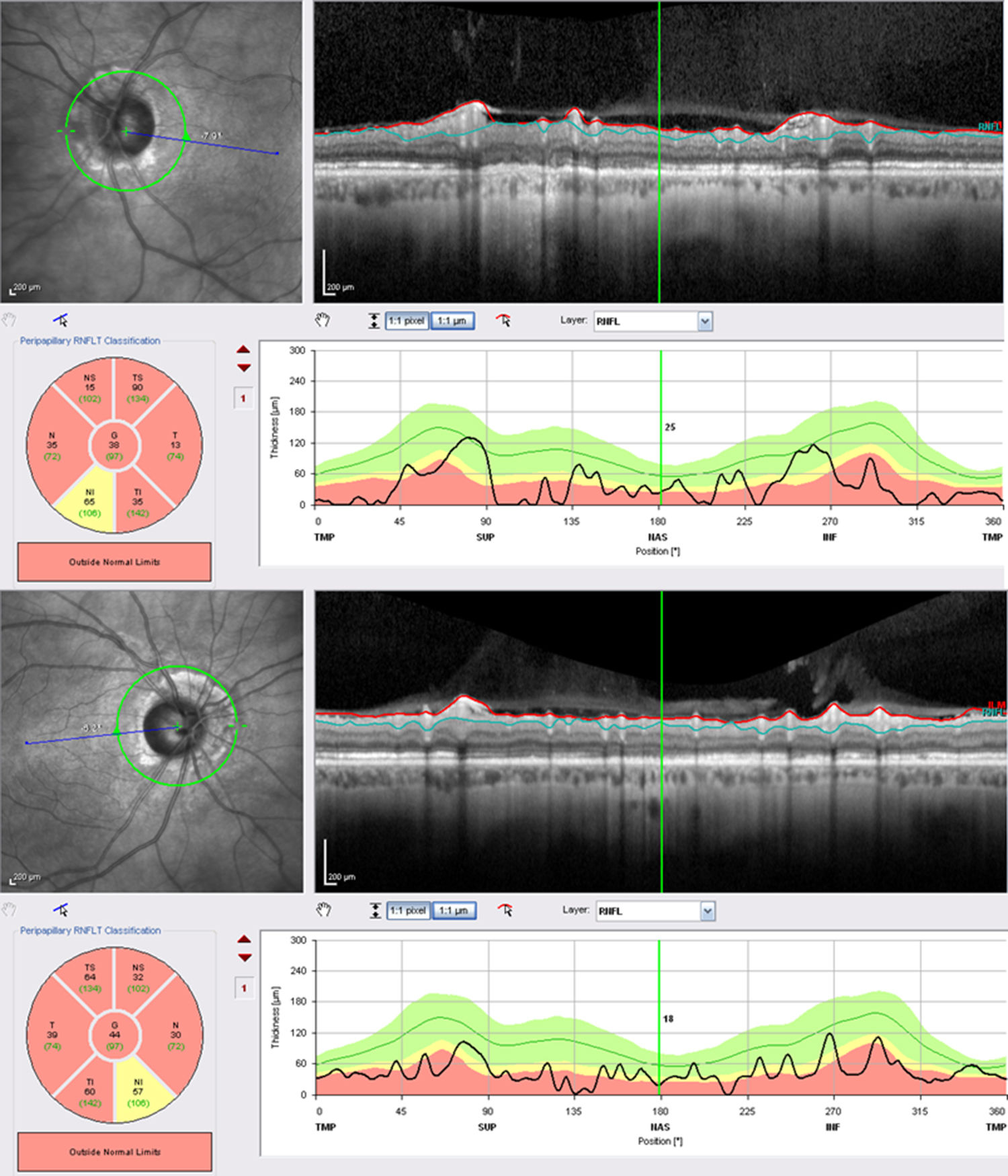Click the upper fundus image green scan circle center
This screenshot has height=1176, width=1008.
(x=125, y=132)
